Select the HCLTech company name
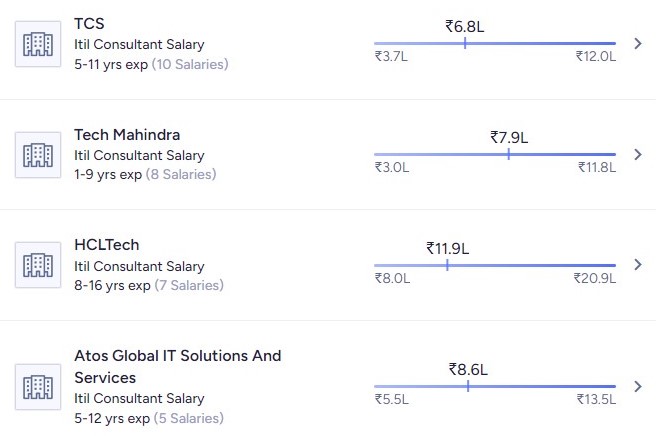The width and height of the screenshot is (656, 436). coord(106,245)
